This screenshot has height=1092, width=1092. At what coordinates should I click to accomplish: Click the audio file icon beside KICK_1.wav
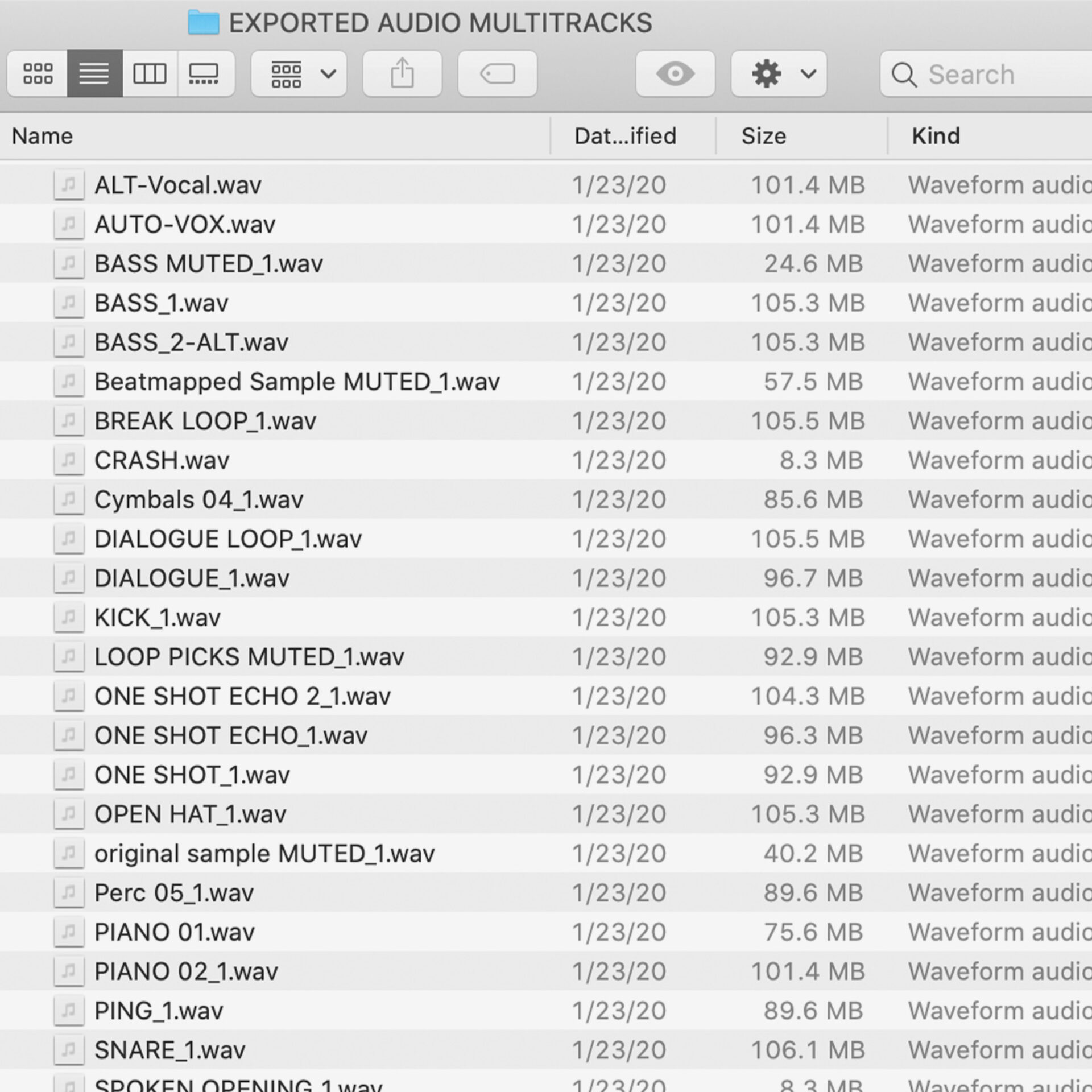(68, 617)
